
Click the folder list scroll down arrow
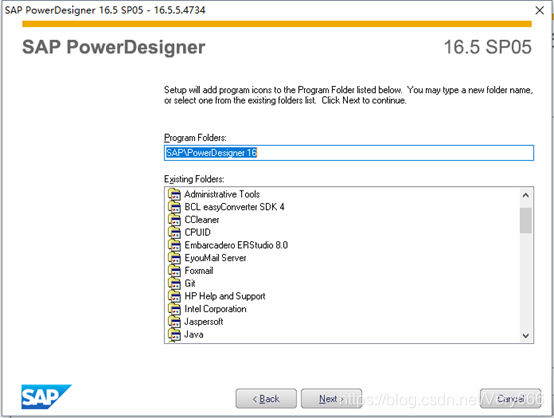coord(526,336)
